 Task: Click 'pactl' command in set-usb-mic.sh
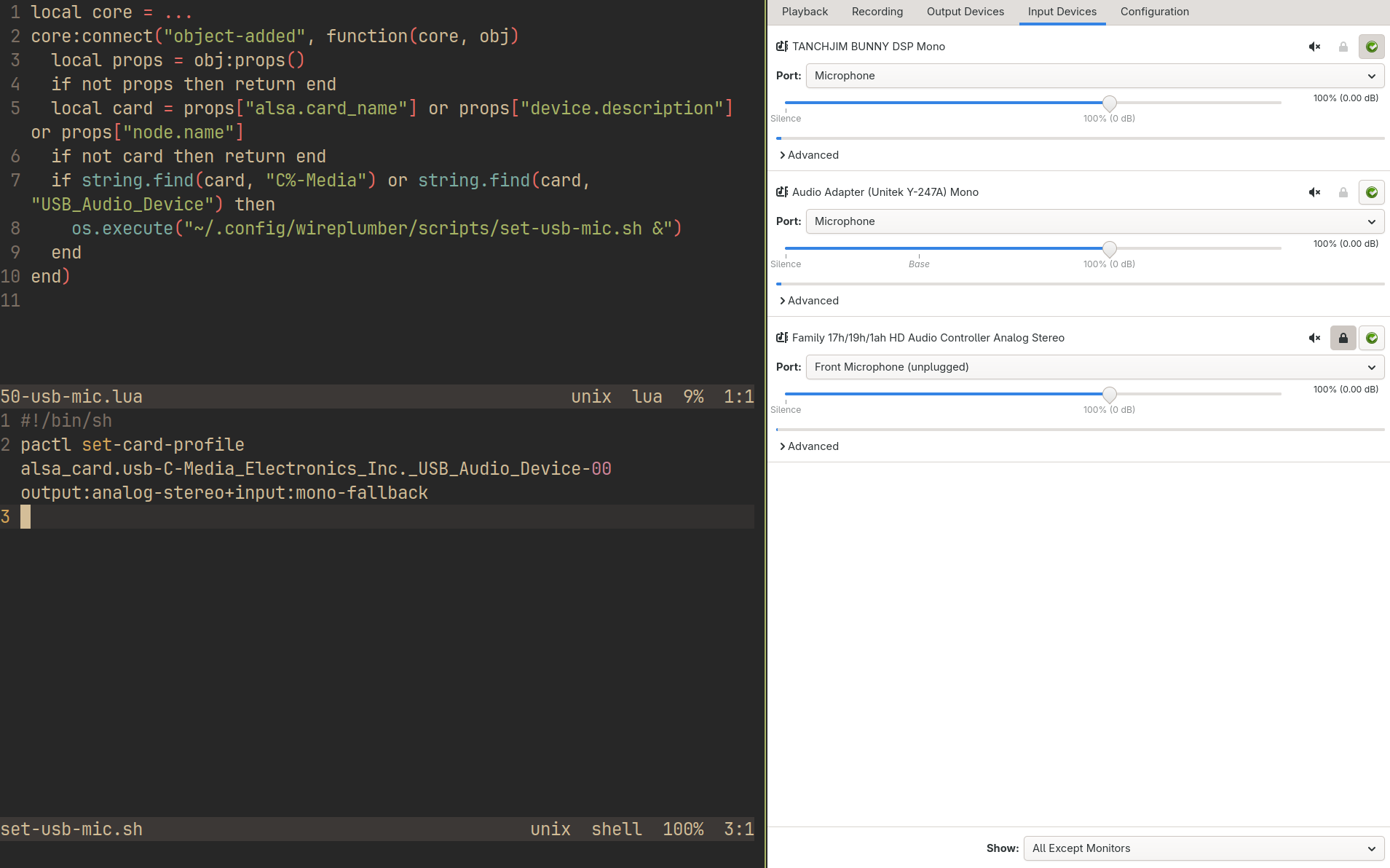click(x=46, y=445)
